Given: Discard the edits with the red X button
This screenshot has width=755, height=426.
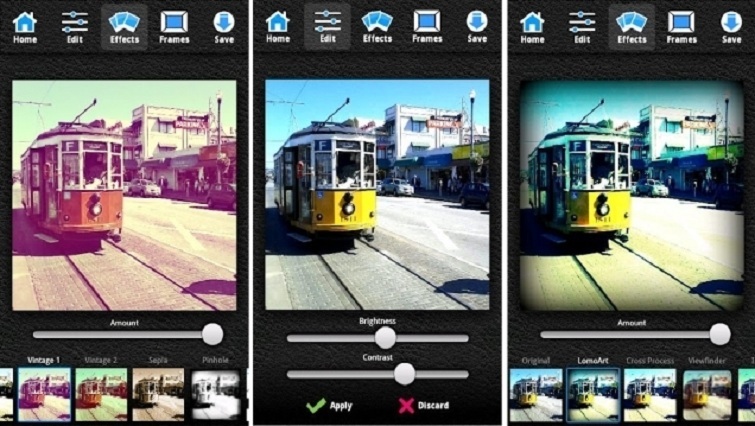Looking at the screenshot, I should (x=421, y=405).
